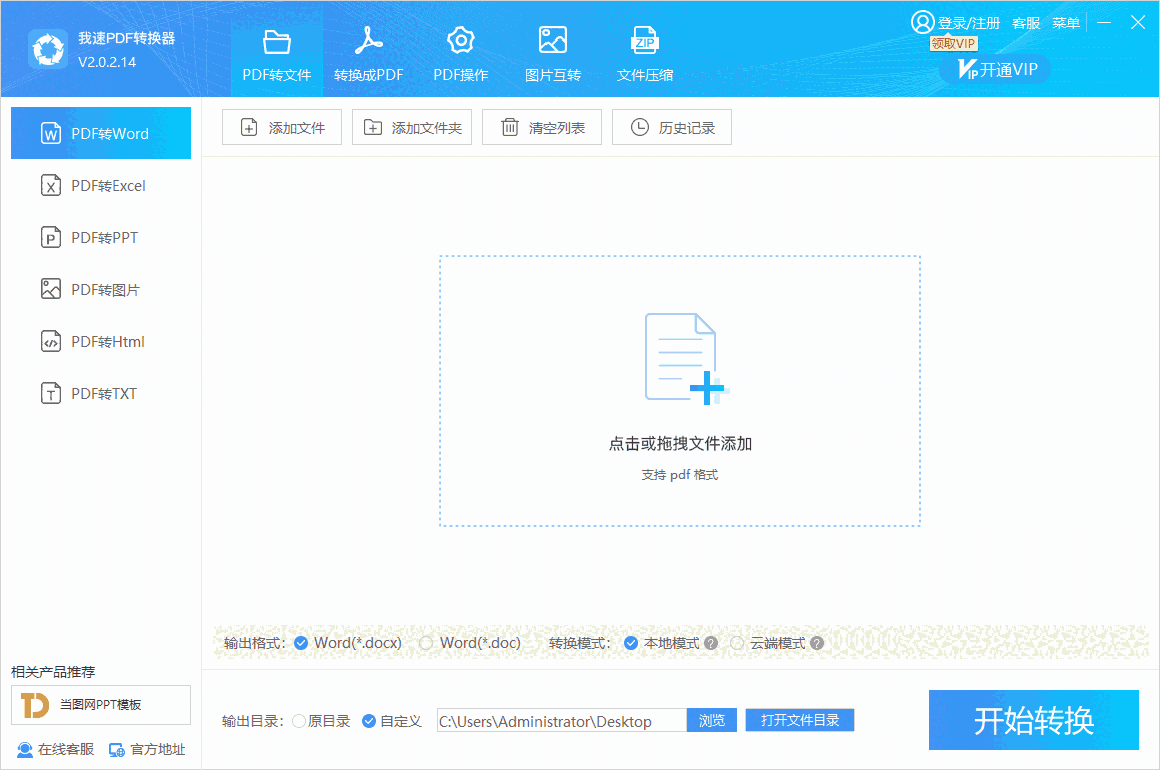Expand help tip next to 本地模式
Viewport: 1160px width, 770px height.
(711, 643)
